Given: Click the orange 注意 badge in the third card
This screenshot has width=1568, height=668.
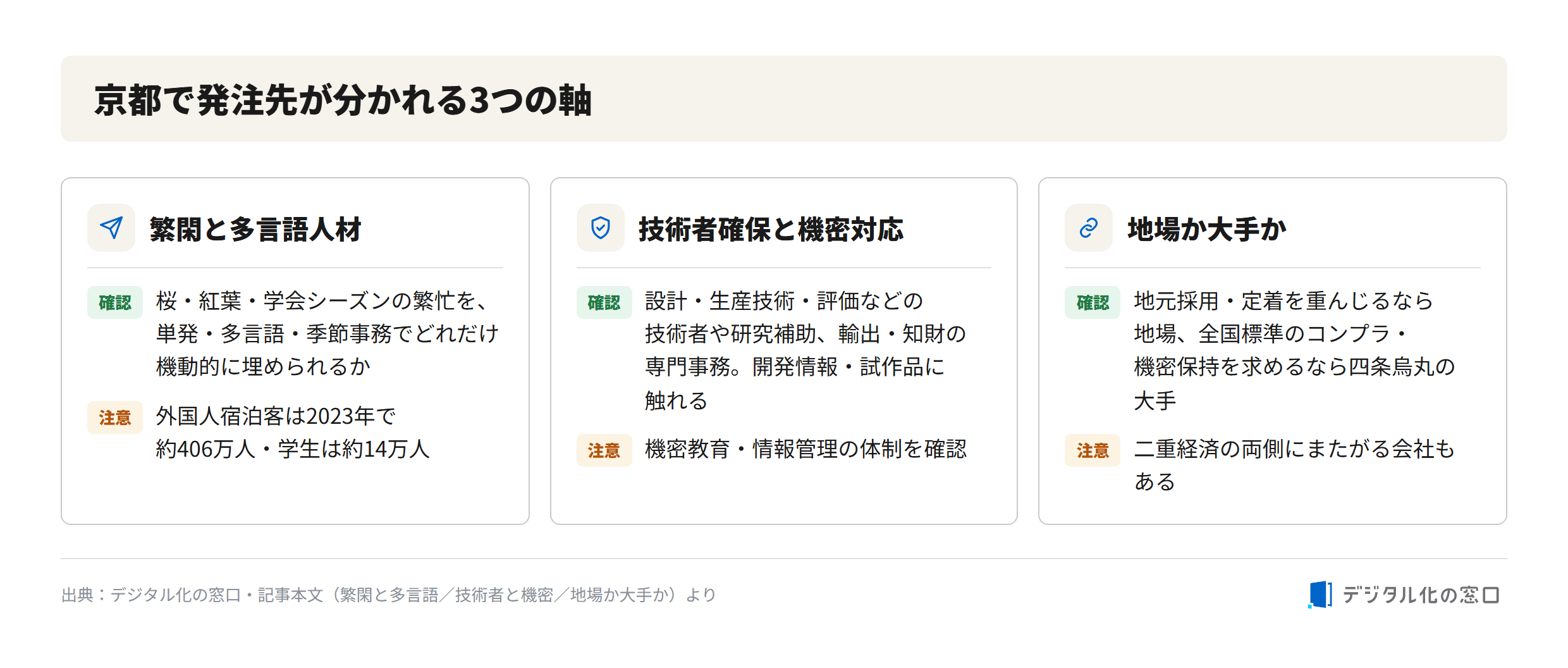Looking at the screenshot, I should [x=1093, y=450].
